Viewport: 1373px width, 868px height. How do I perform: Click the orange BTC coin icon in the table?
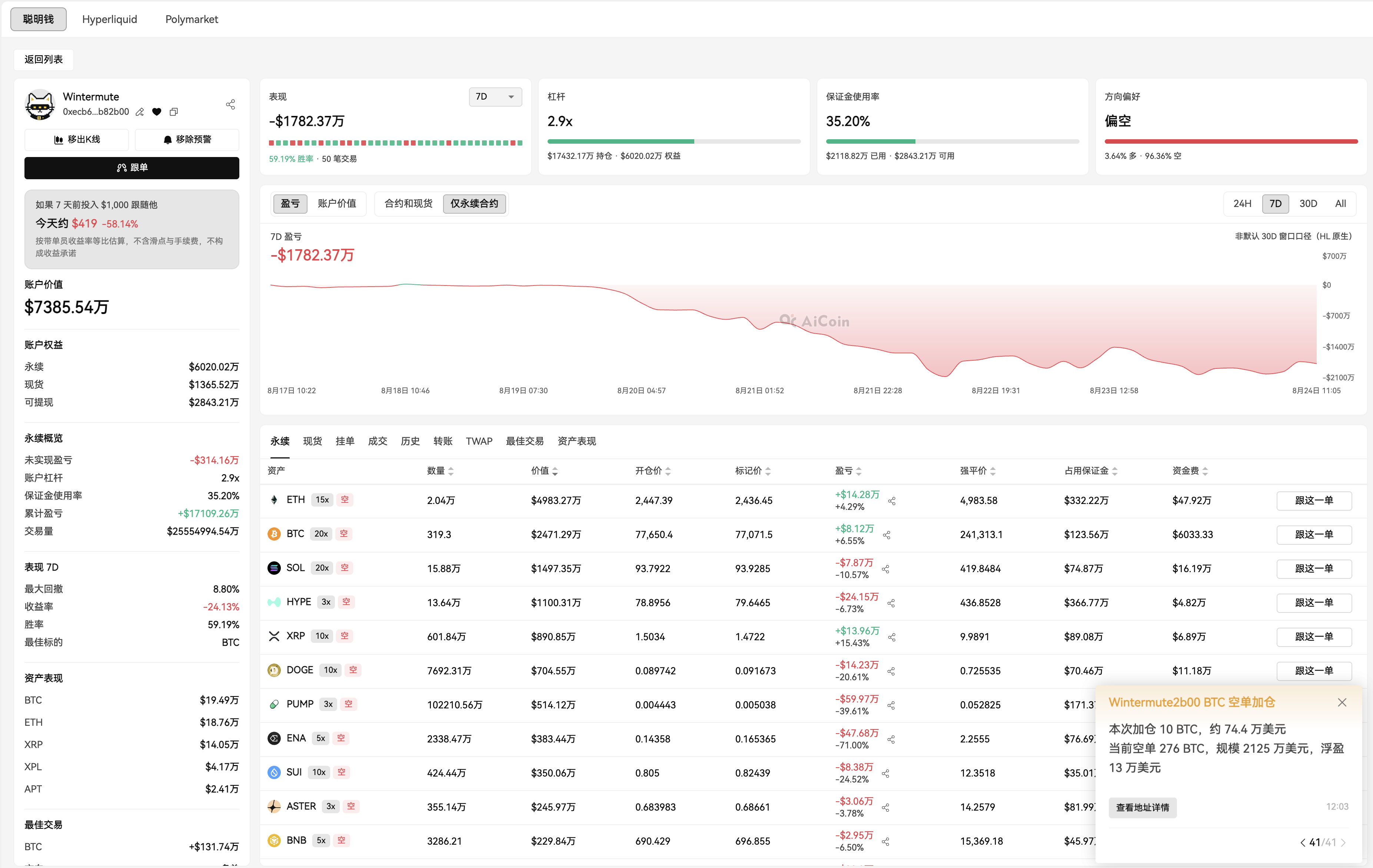[274, 534]
